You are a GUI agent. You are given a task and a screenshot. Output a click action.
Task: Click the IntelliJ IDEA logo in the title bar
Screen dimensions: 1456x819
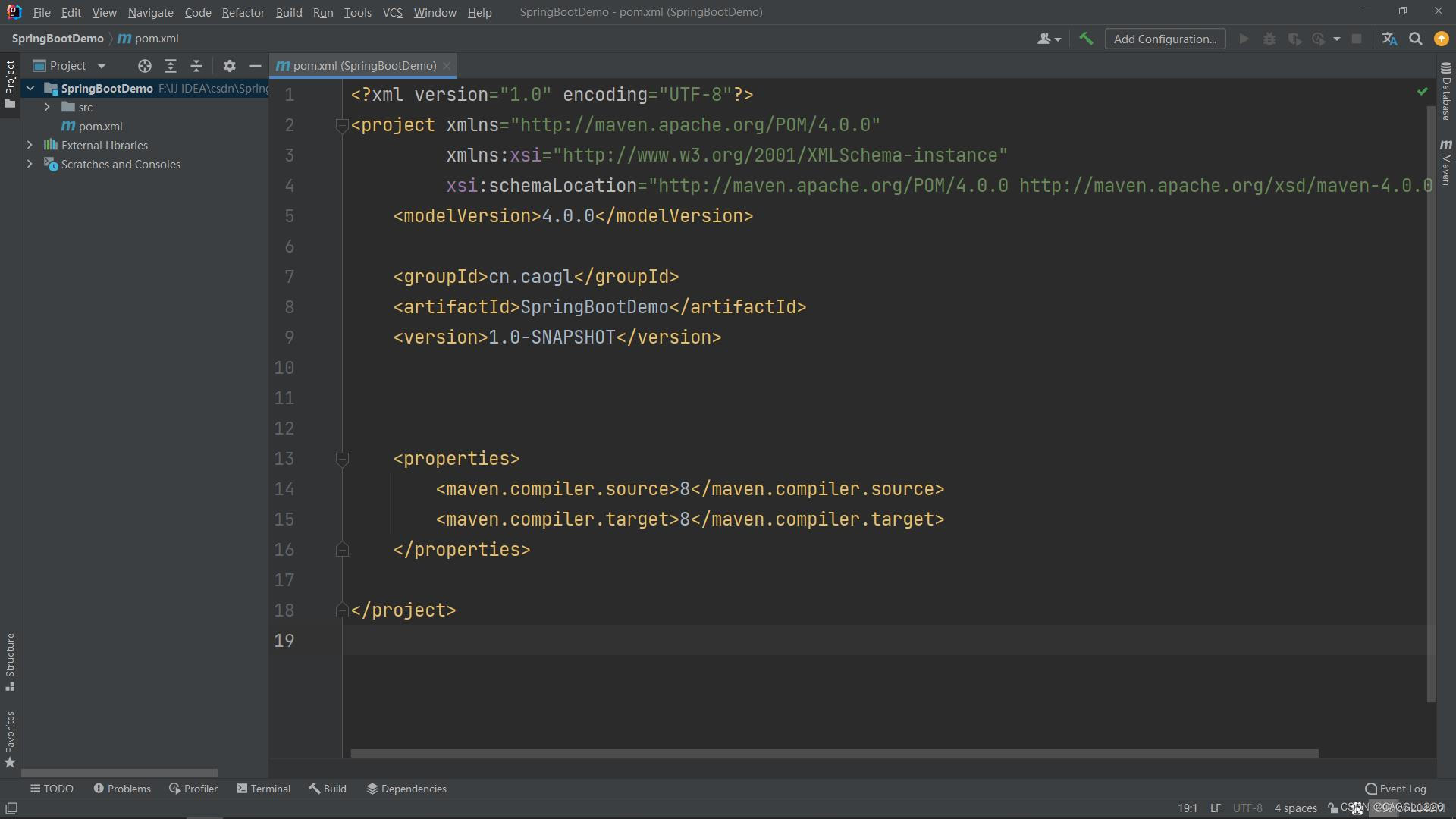[14, 11]
